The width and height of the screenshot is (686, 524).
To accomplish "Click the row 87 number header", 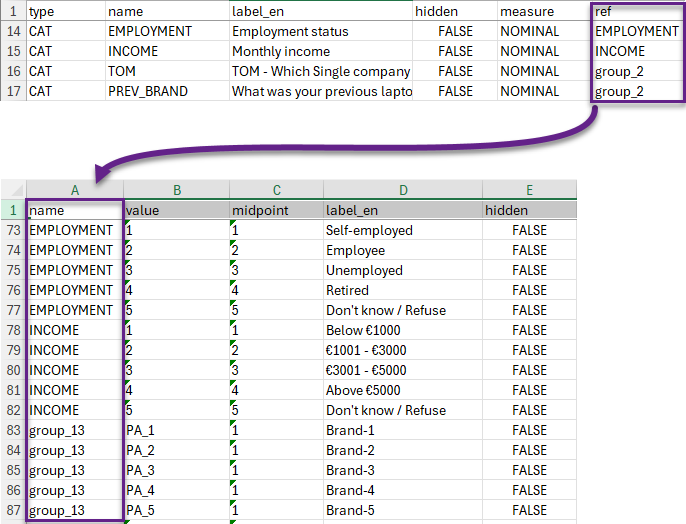I will pyautogui.click(x=13, y=510).
